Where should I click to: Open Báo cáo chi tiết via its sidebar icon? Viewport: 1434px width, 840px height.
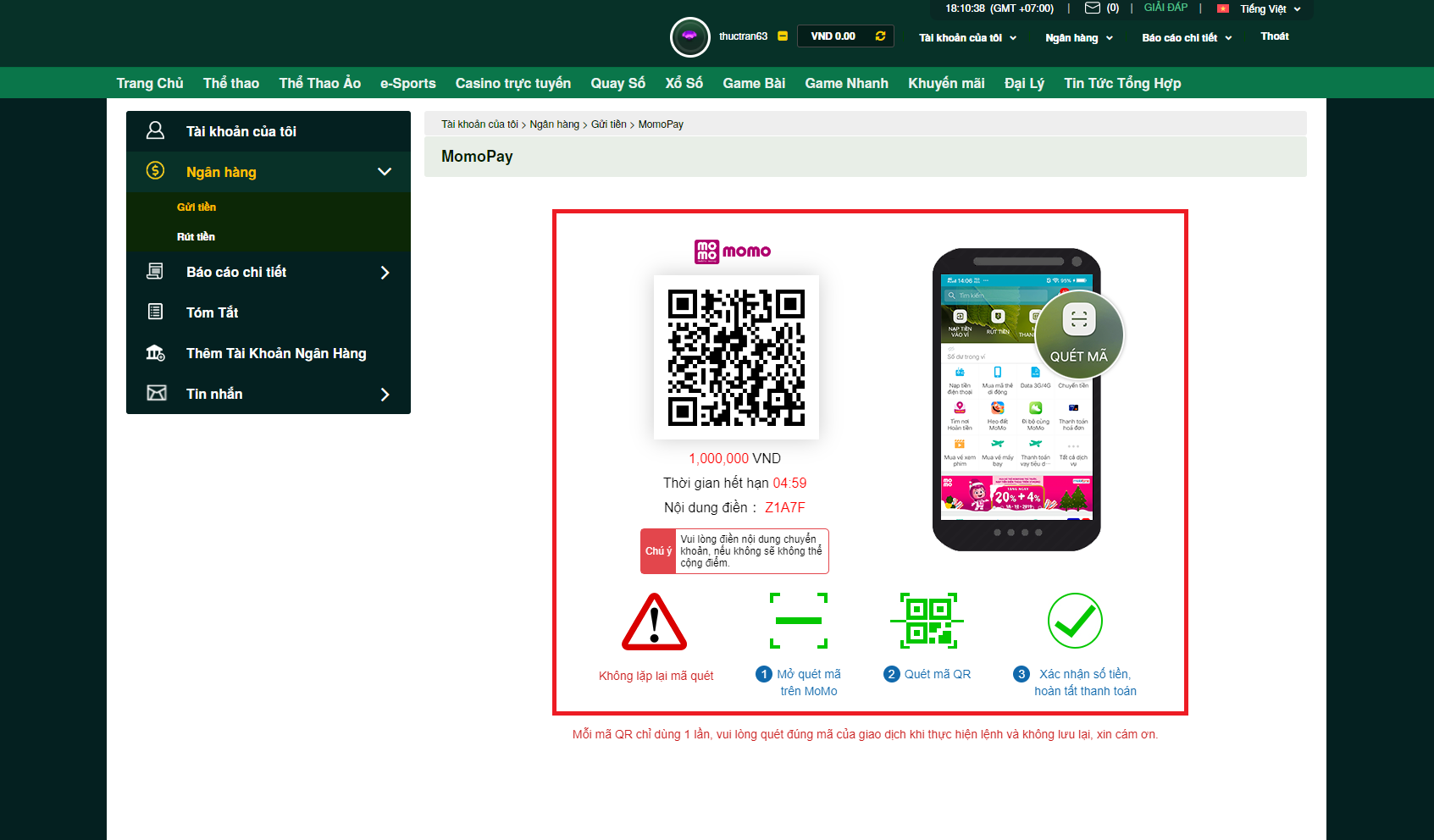pyautogui.click(x=155, y=271)
